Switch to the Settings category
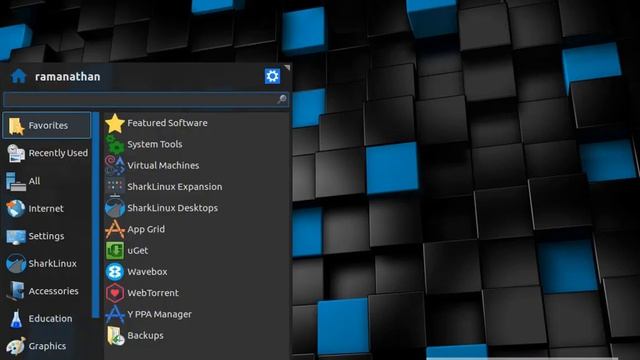640x360 pixels. tap(47, 236)
